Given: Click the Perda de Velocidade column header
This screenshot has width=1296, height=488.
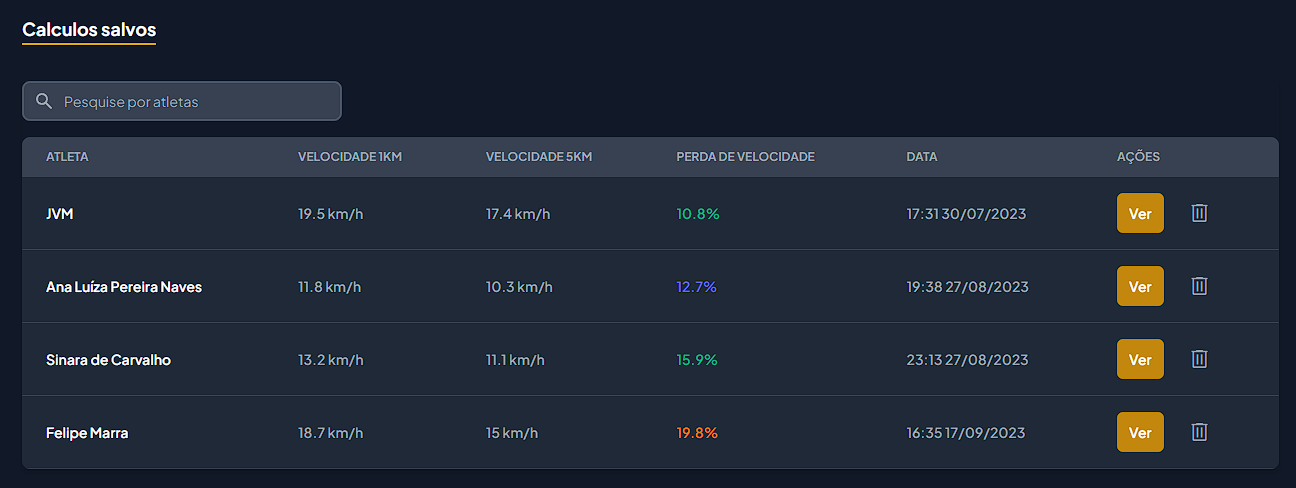Looking at the screenshot, I should 745,157.
